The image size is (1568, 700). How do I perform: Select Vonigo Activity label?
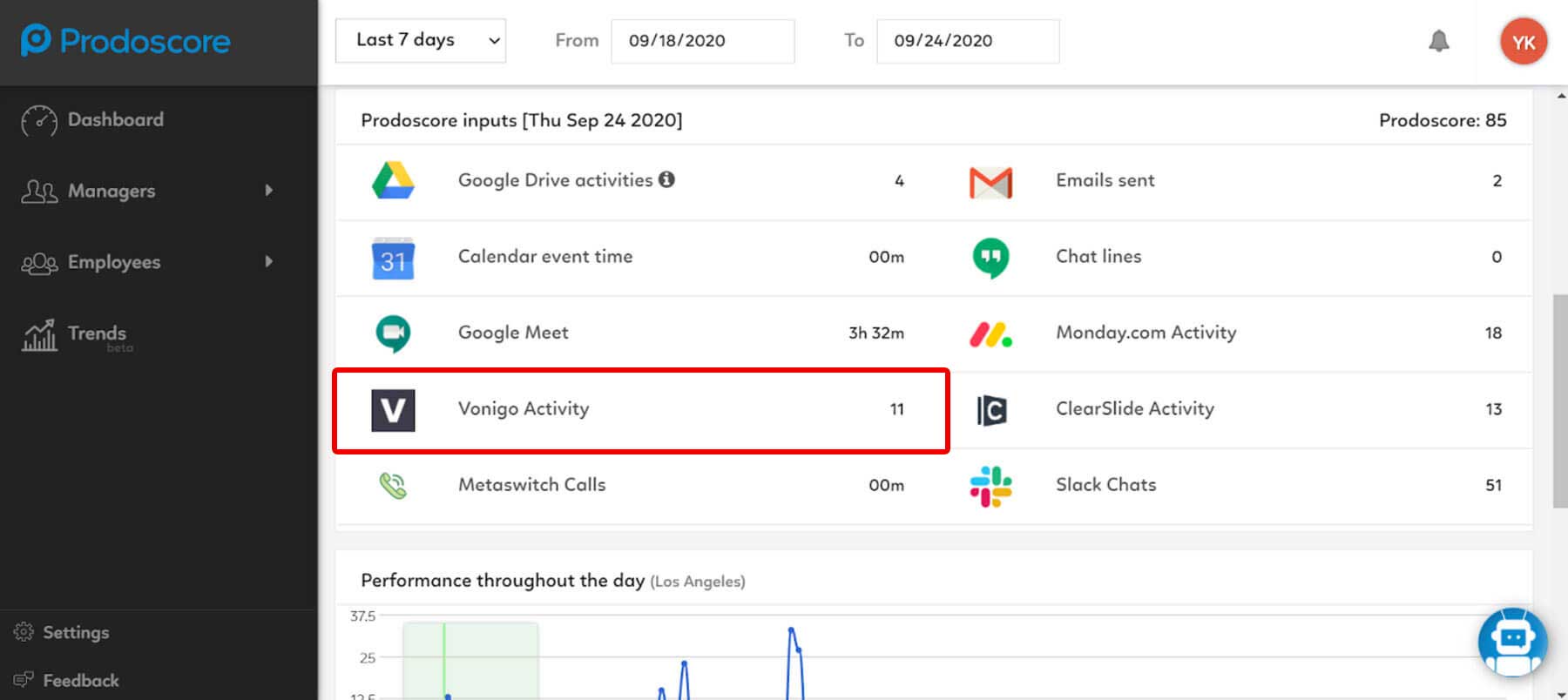click(524, 408)
